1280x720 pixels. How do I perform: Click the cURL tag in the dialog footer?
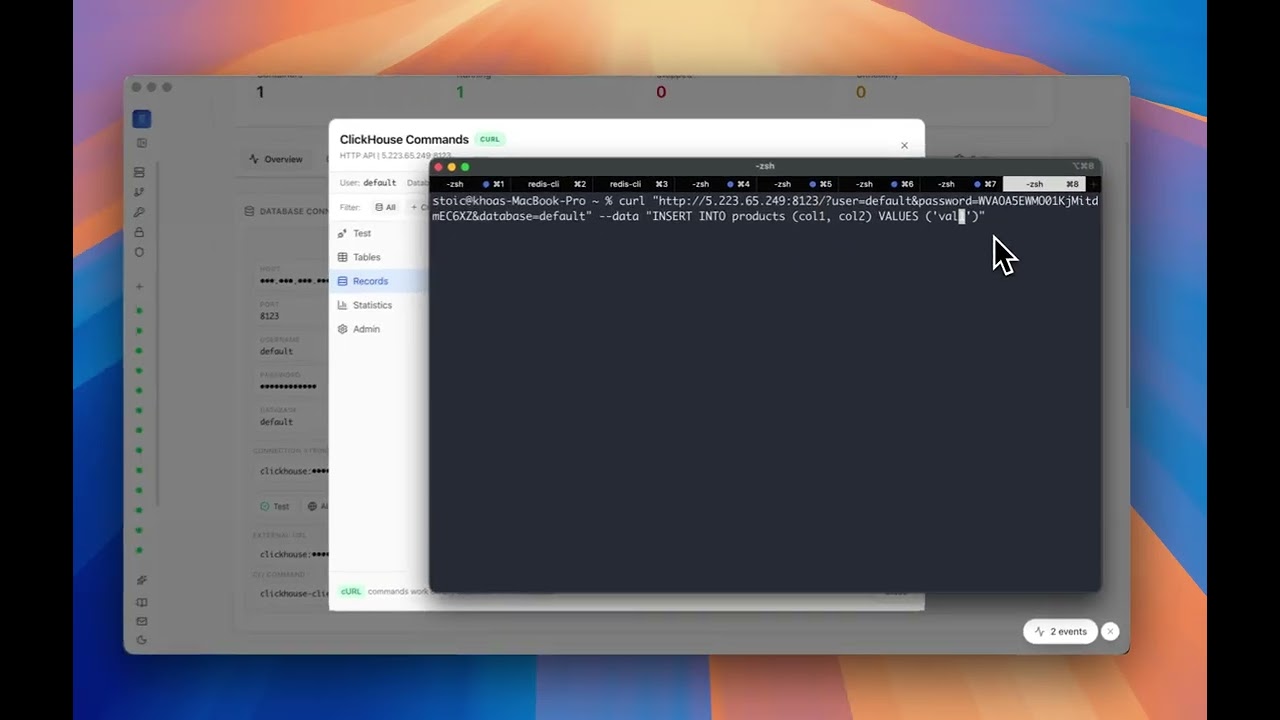click(350, 592)
